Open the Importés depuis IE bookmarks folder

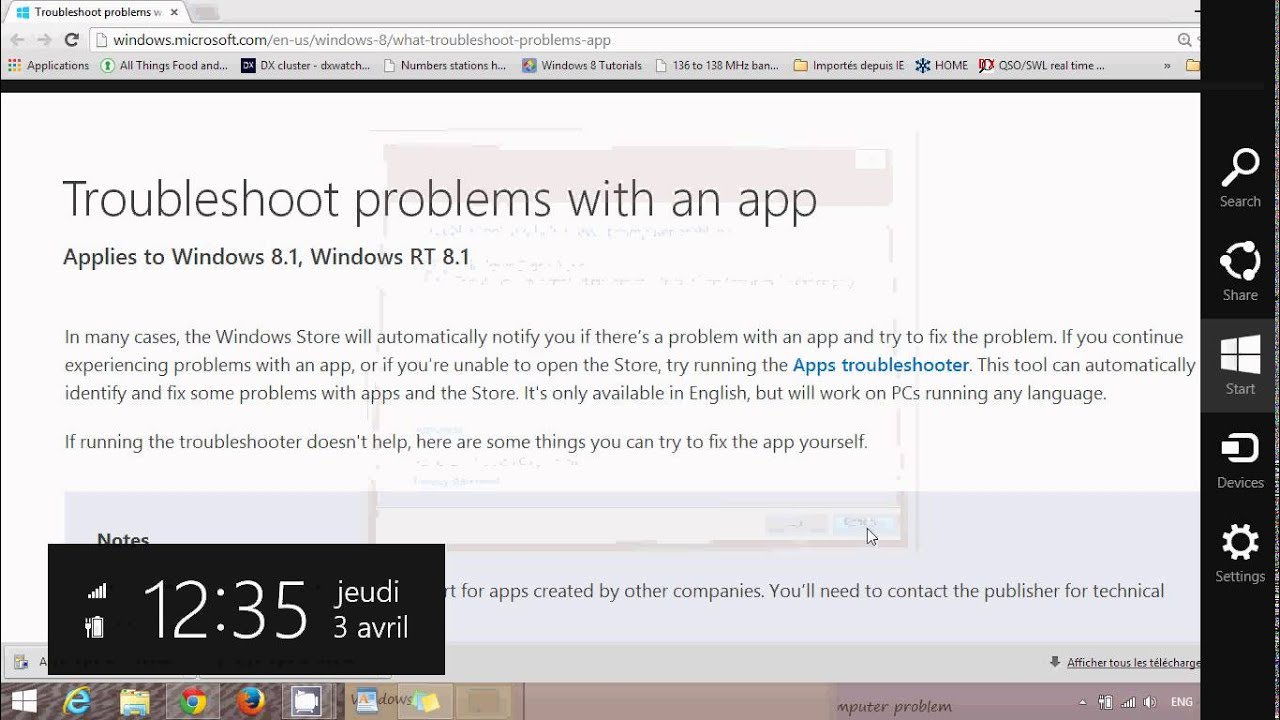(x=849, y=65)
